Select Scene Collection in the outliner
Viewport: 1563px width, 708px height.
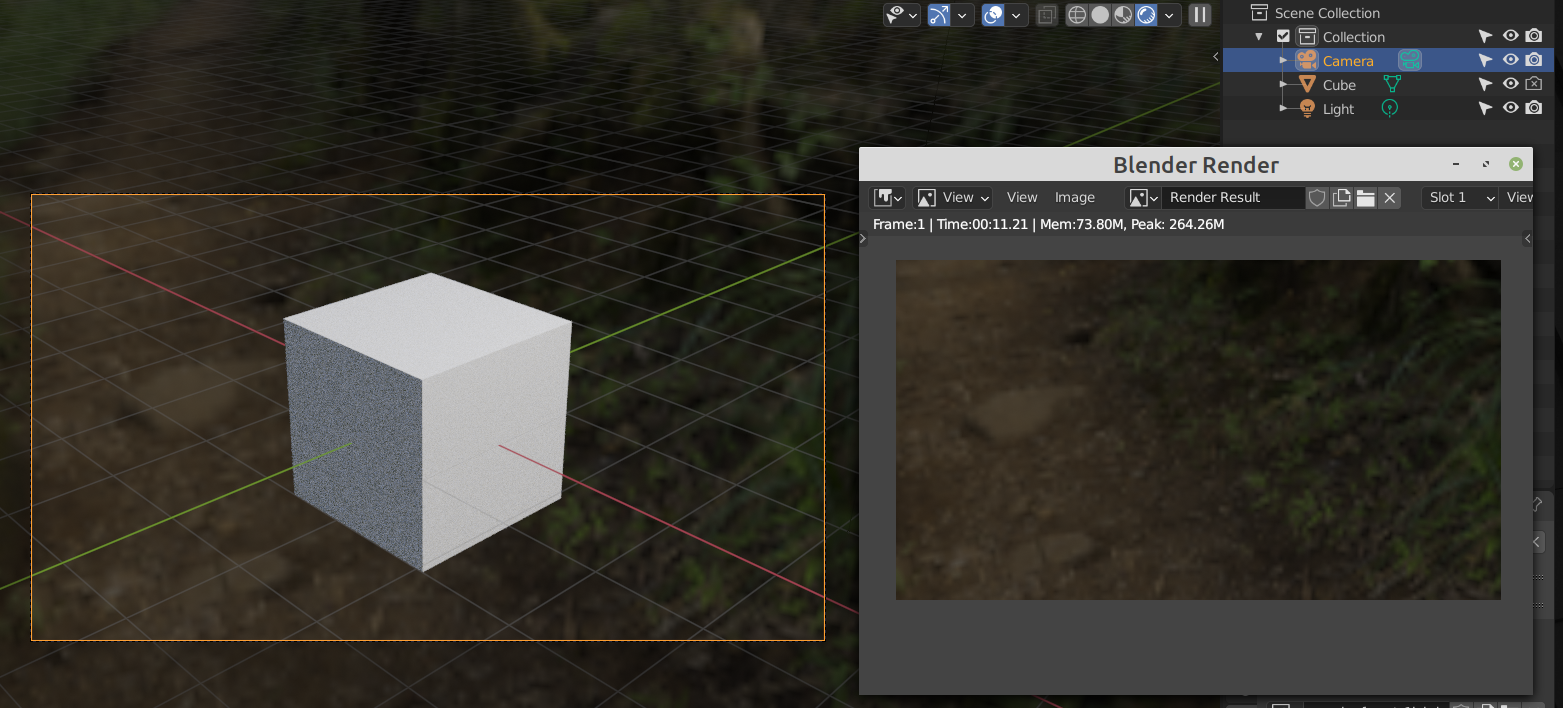(x=1325, y=12)
